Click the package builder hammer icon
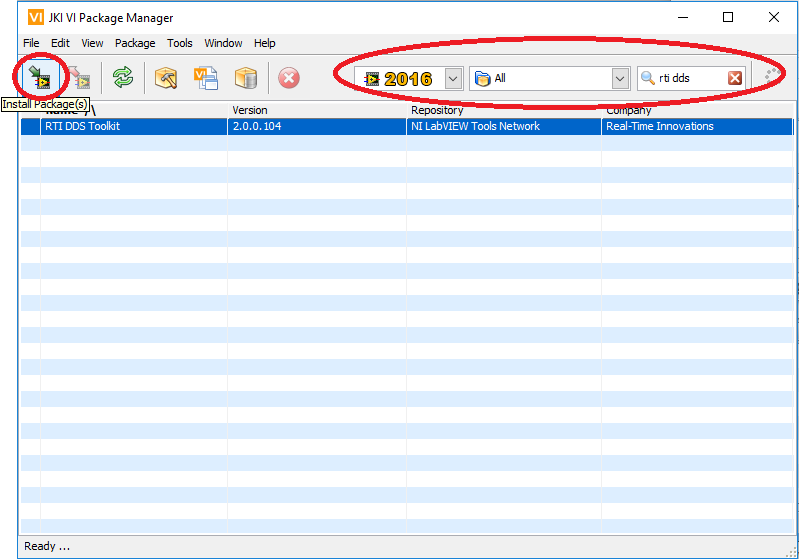 [x=166, y=78]
